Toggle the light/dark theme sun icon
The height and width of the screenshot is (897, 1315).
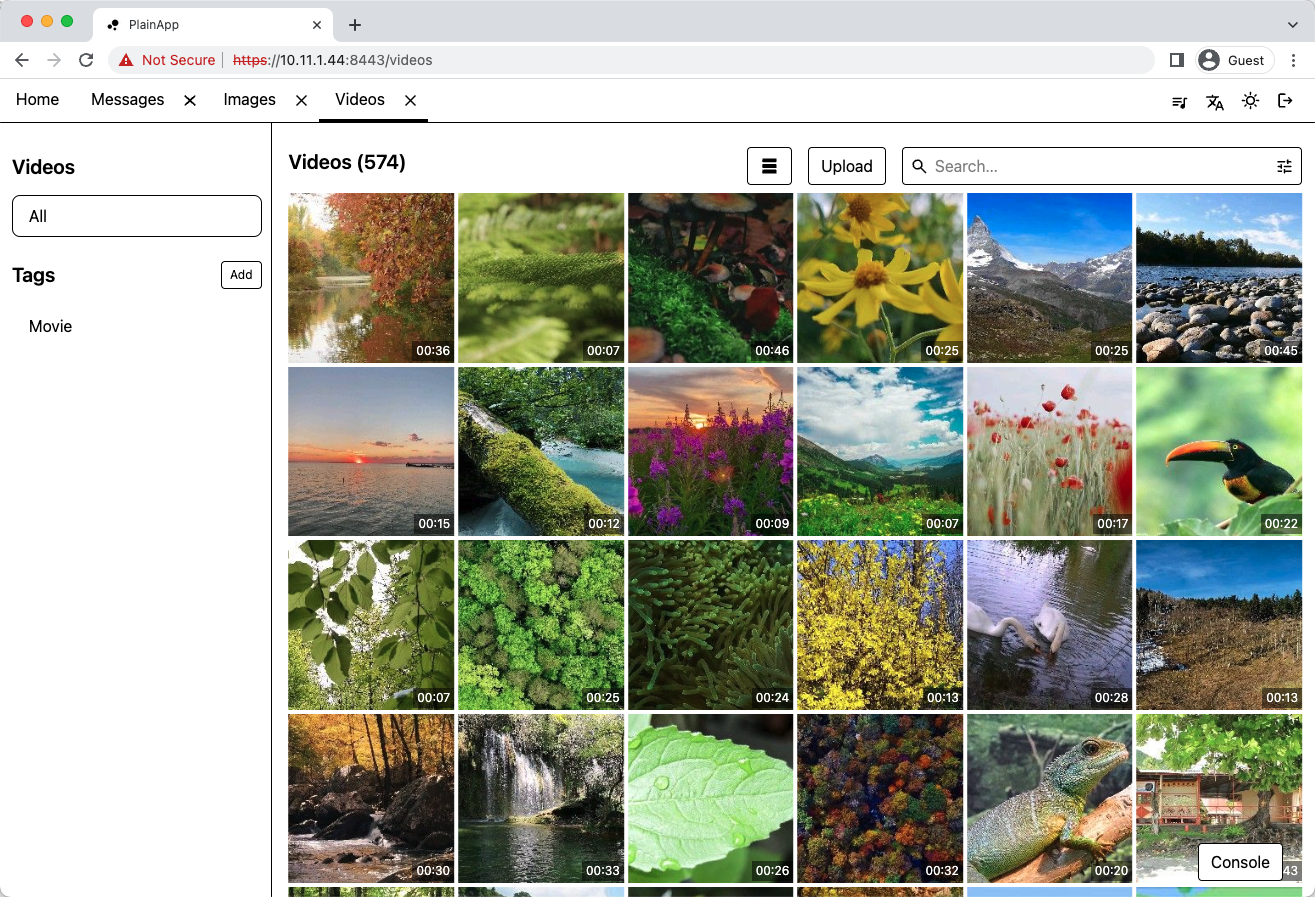coord(1250,101)
